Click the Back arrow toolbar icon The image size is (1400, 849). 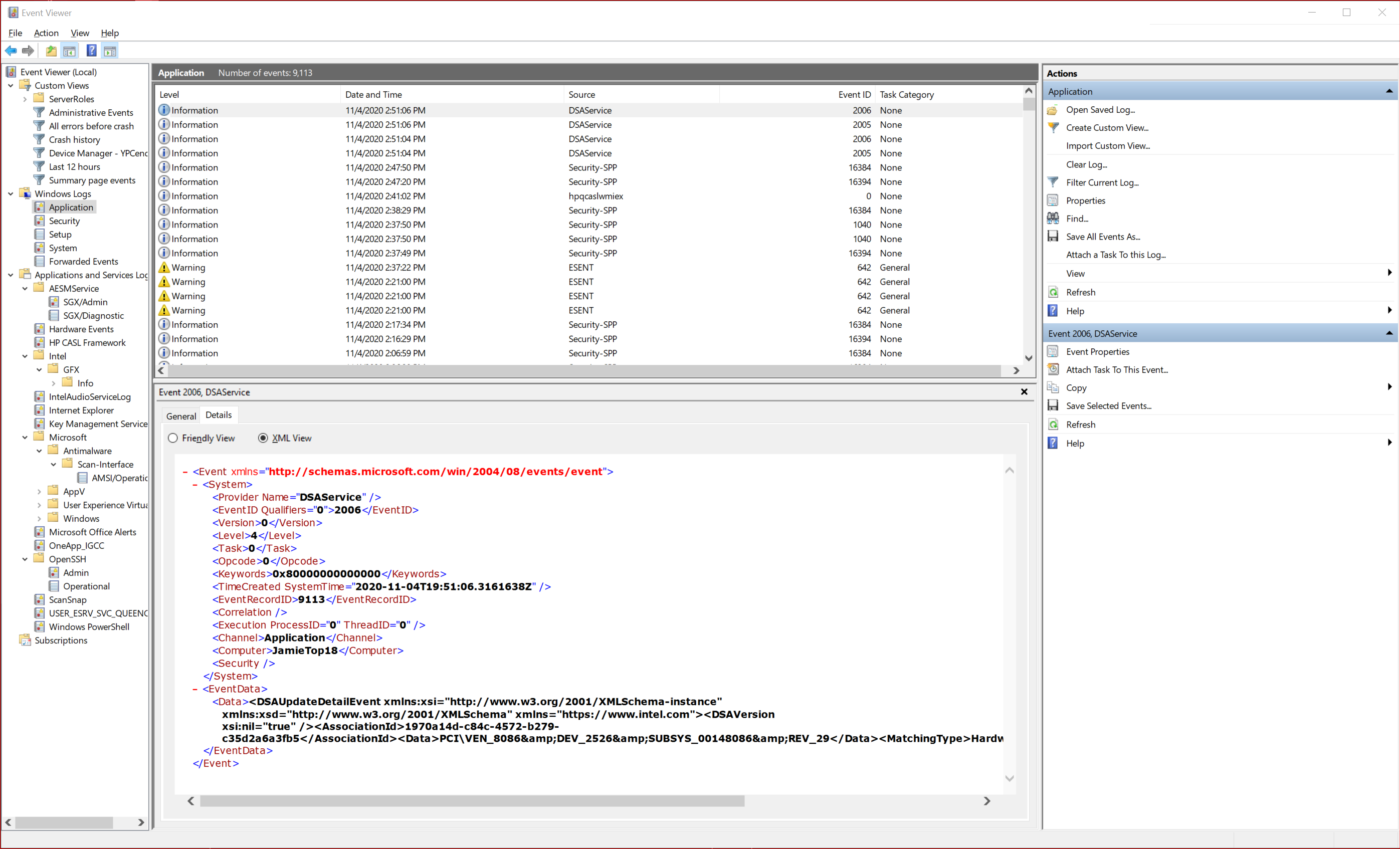11,51
